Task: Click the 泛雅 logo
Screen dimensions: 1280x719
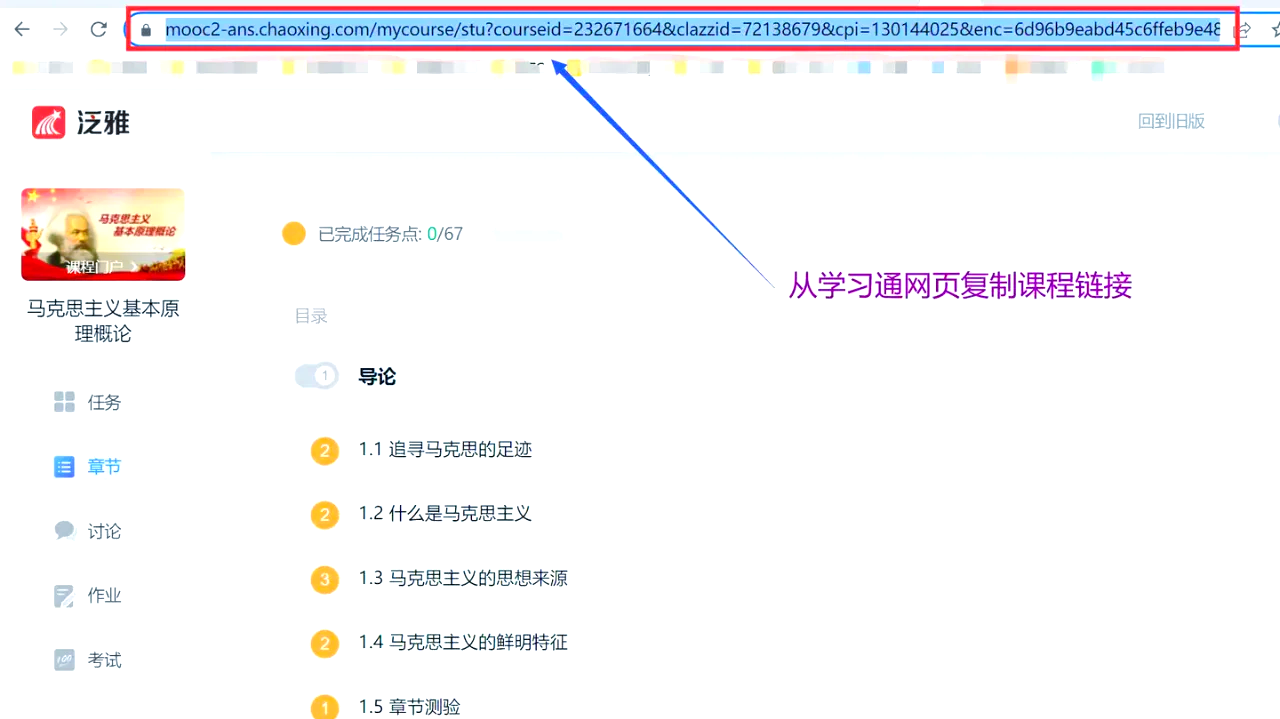Action: click(81, 123)
